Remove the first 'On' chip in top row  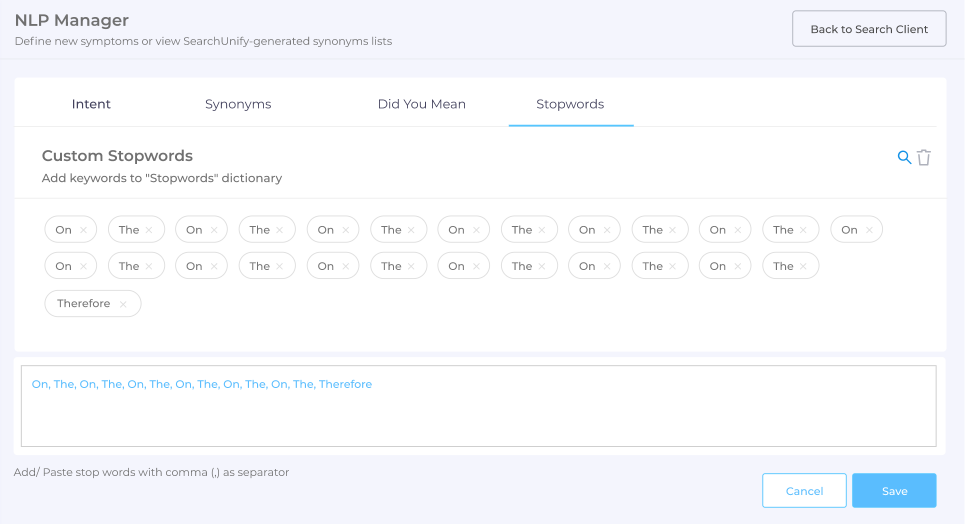click(x=84, y=230)
